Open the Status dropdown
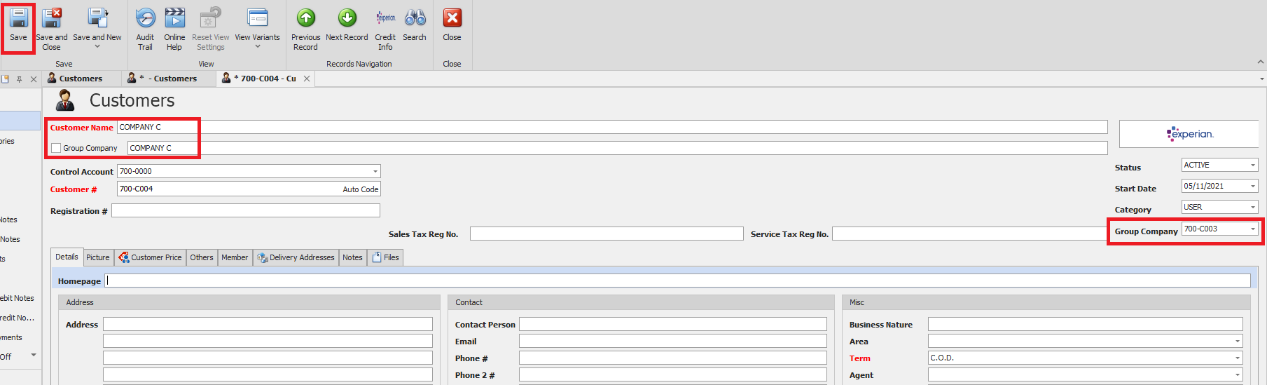This screenshot has width=1267, height=385. click(x=1253, y=165)
